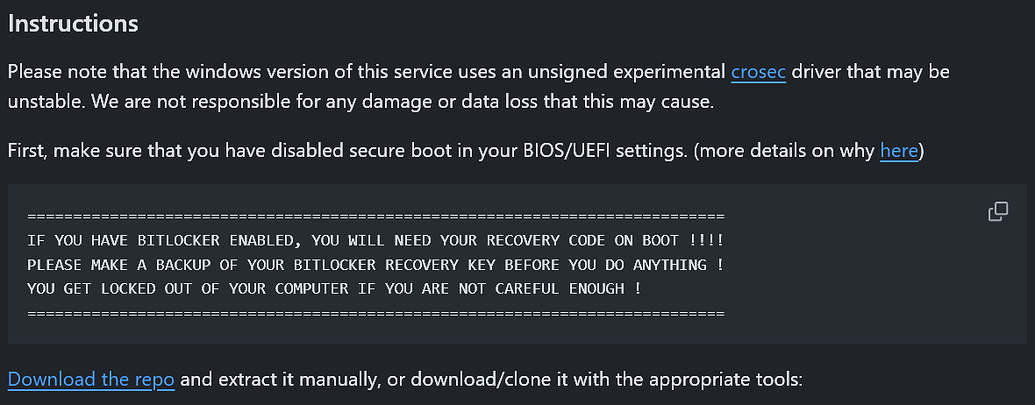Click the Instructions heading

click(73, 24)
